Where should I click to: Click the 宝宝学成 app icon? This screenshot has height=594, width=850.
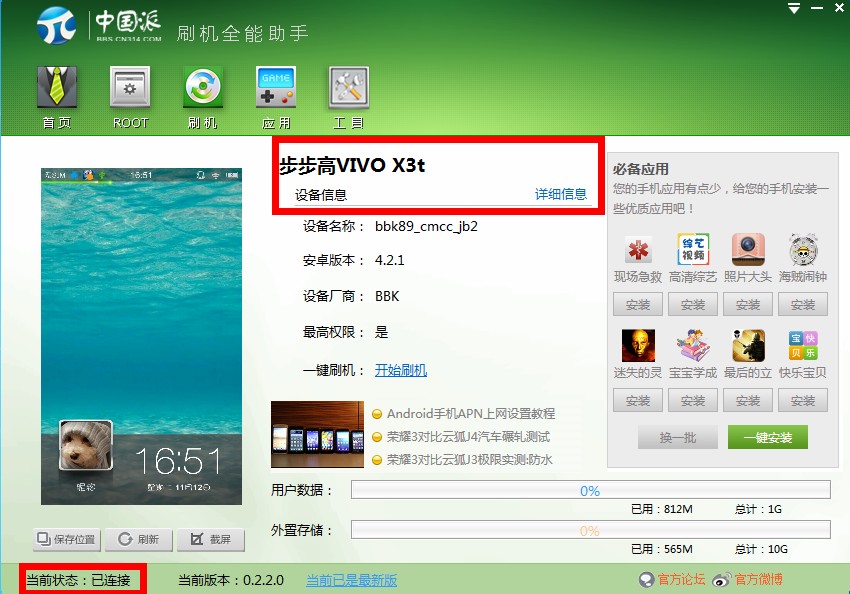pos(693,346)
